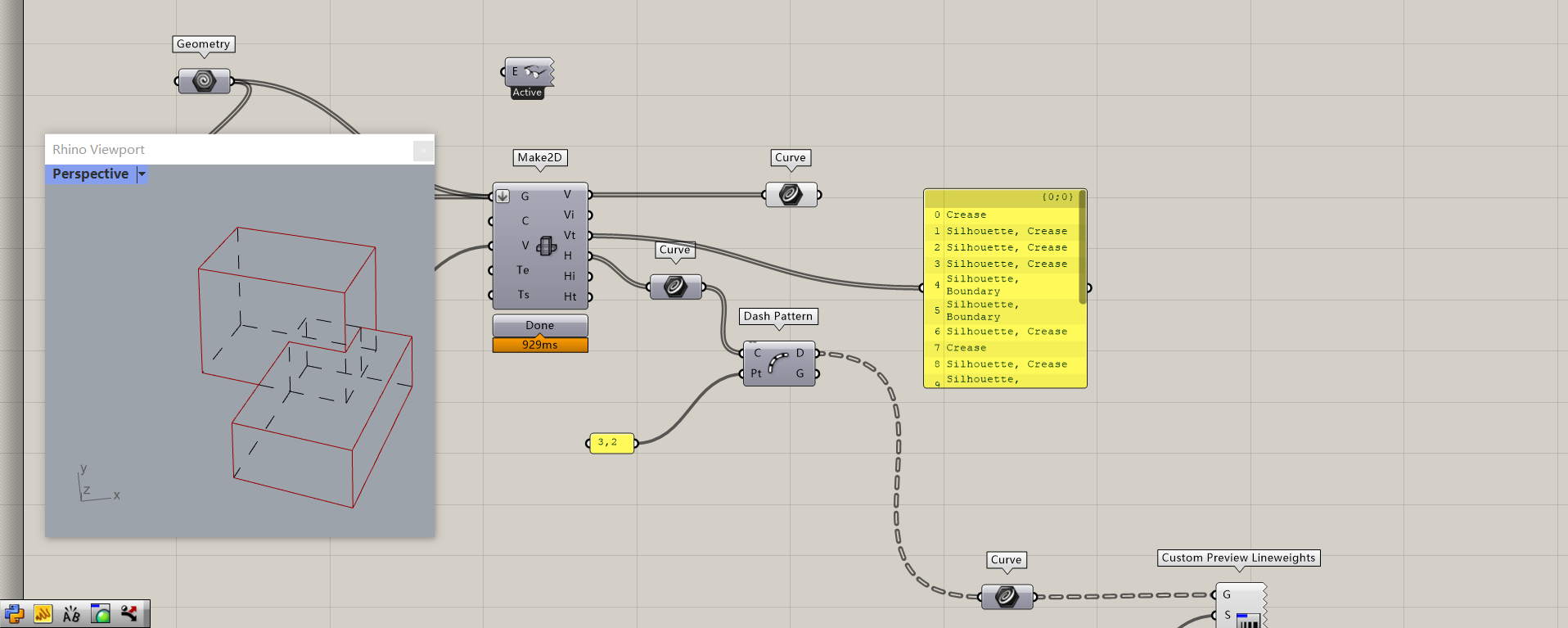Click the Geometry label tag
Viewport: 1568px width, 628px height.
click(x=204, y=44)
